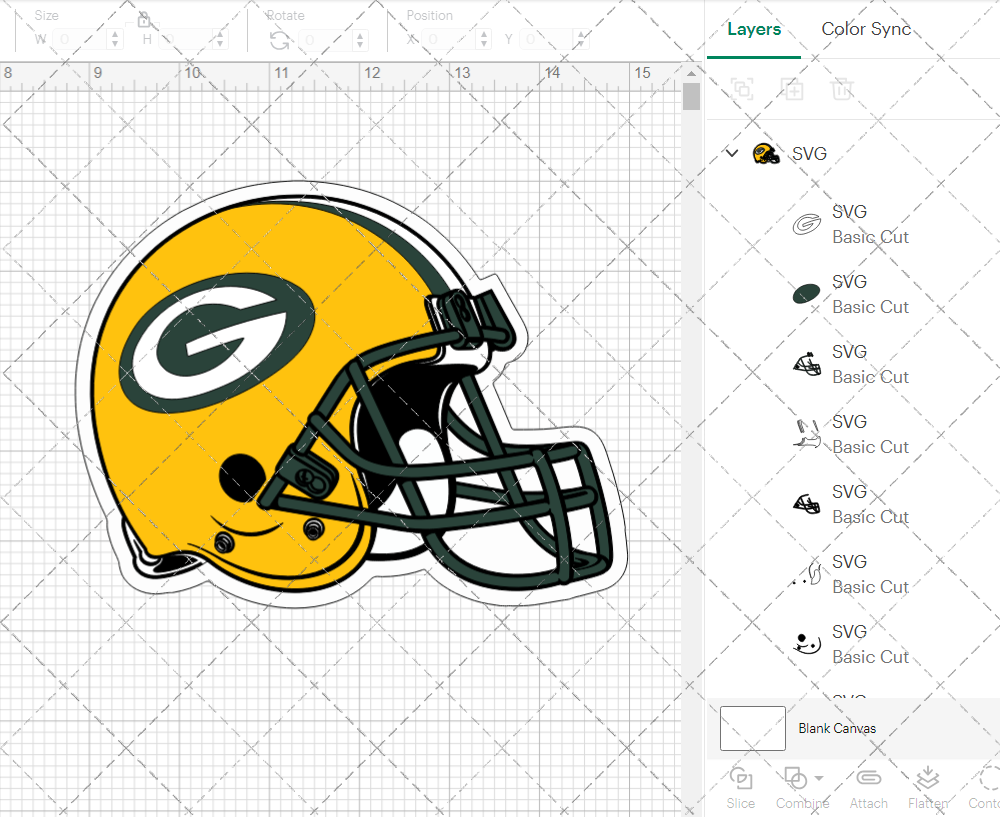
Task: Click the Position X input field
Action: click(449, 40)
